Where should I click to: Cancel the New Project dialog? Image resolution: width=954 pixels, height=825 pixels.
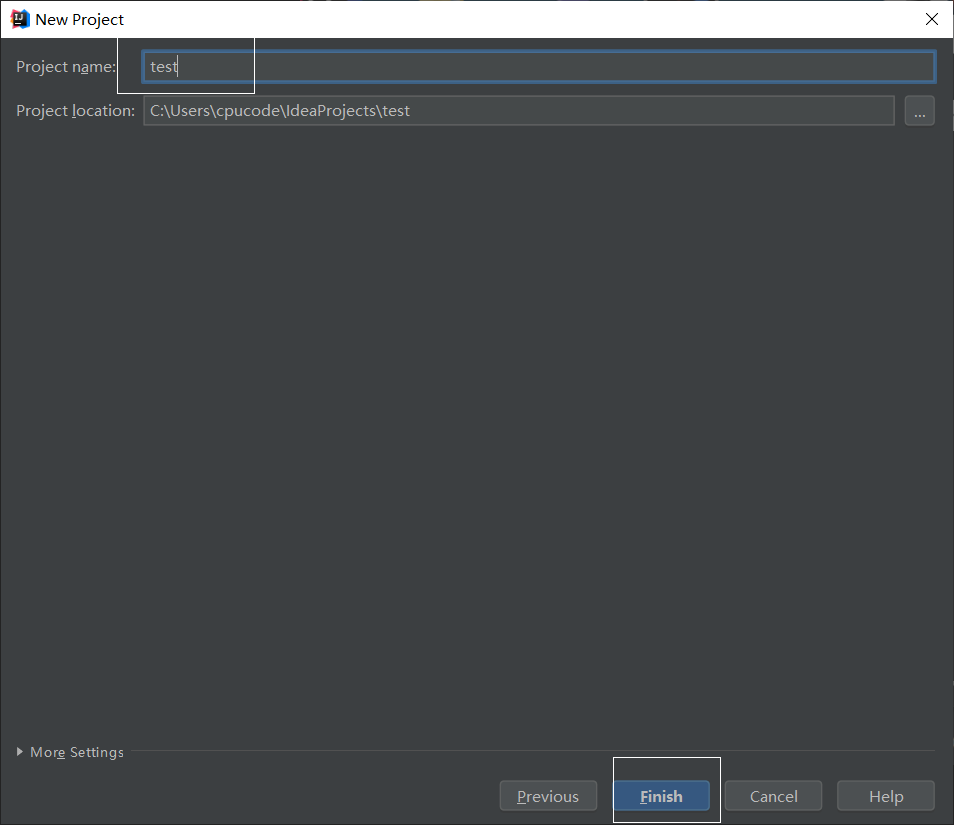pyautogui.click(x=773, y=796)
